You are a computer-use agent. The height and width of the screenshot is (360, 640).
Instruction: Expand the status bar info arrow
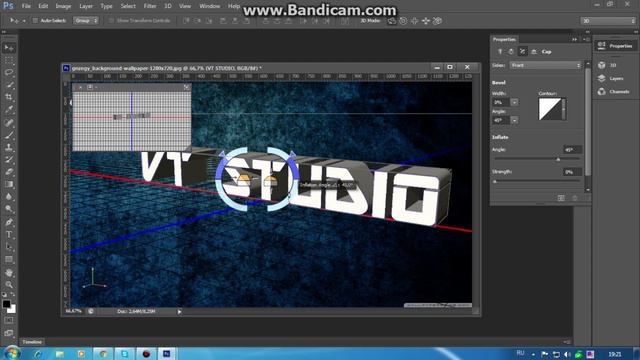point(179,311)
